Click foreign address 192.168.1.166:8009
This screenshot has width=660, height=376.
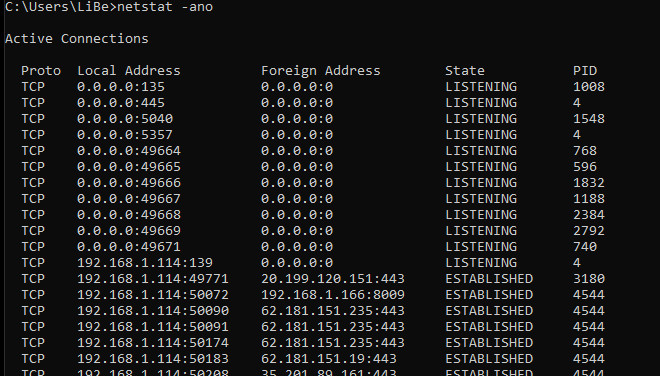point(333,295)
